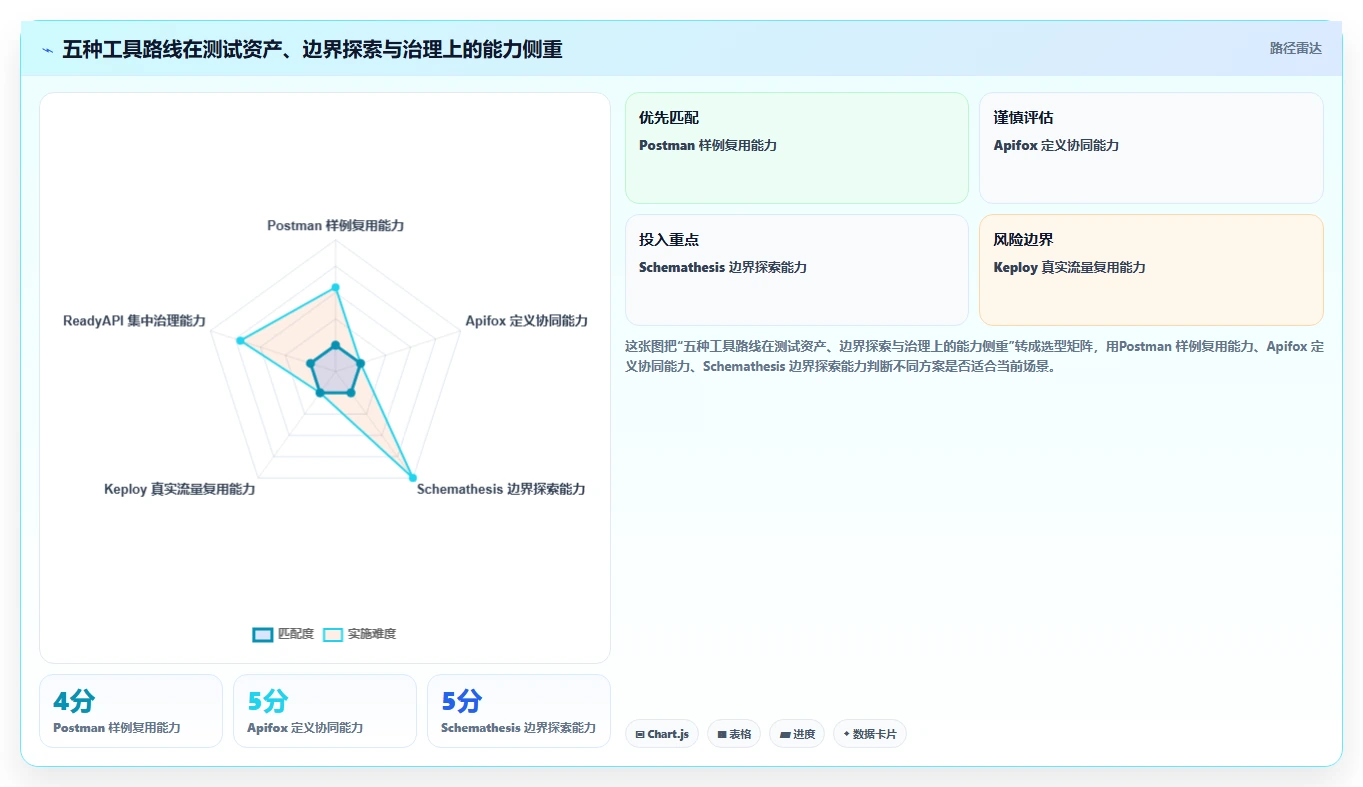Select the 进度 tag chip
1363x787 pixels.
click(x=797, y=734)
